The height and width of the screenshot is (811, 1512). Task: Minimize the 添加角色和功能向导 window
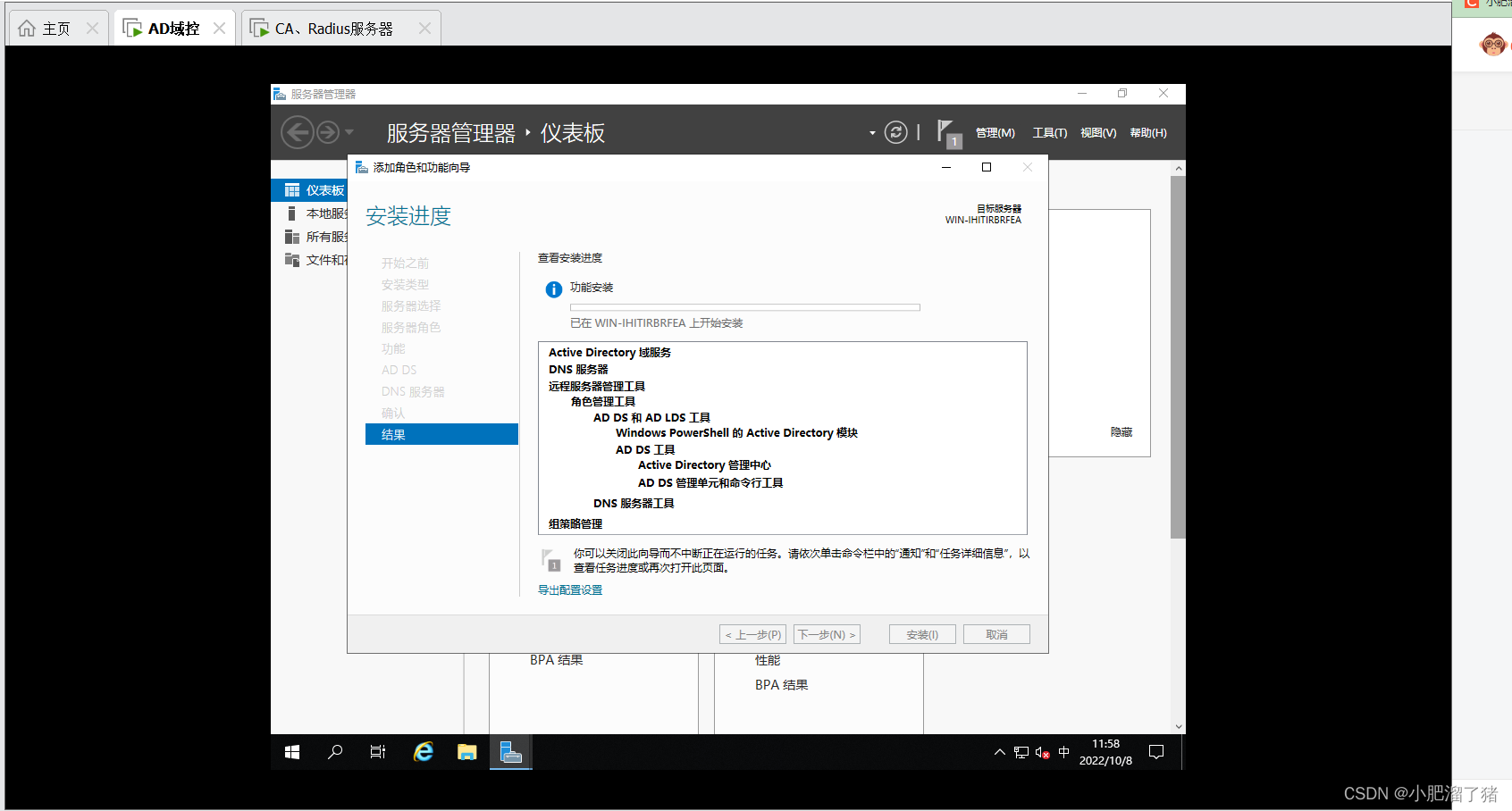tap(946, 167)
